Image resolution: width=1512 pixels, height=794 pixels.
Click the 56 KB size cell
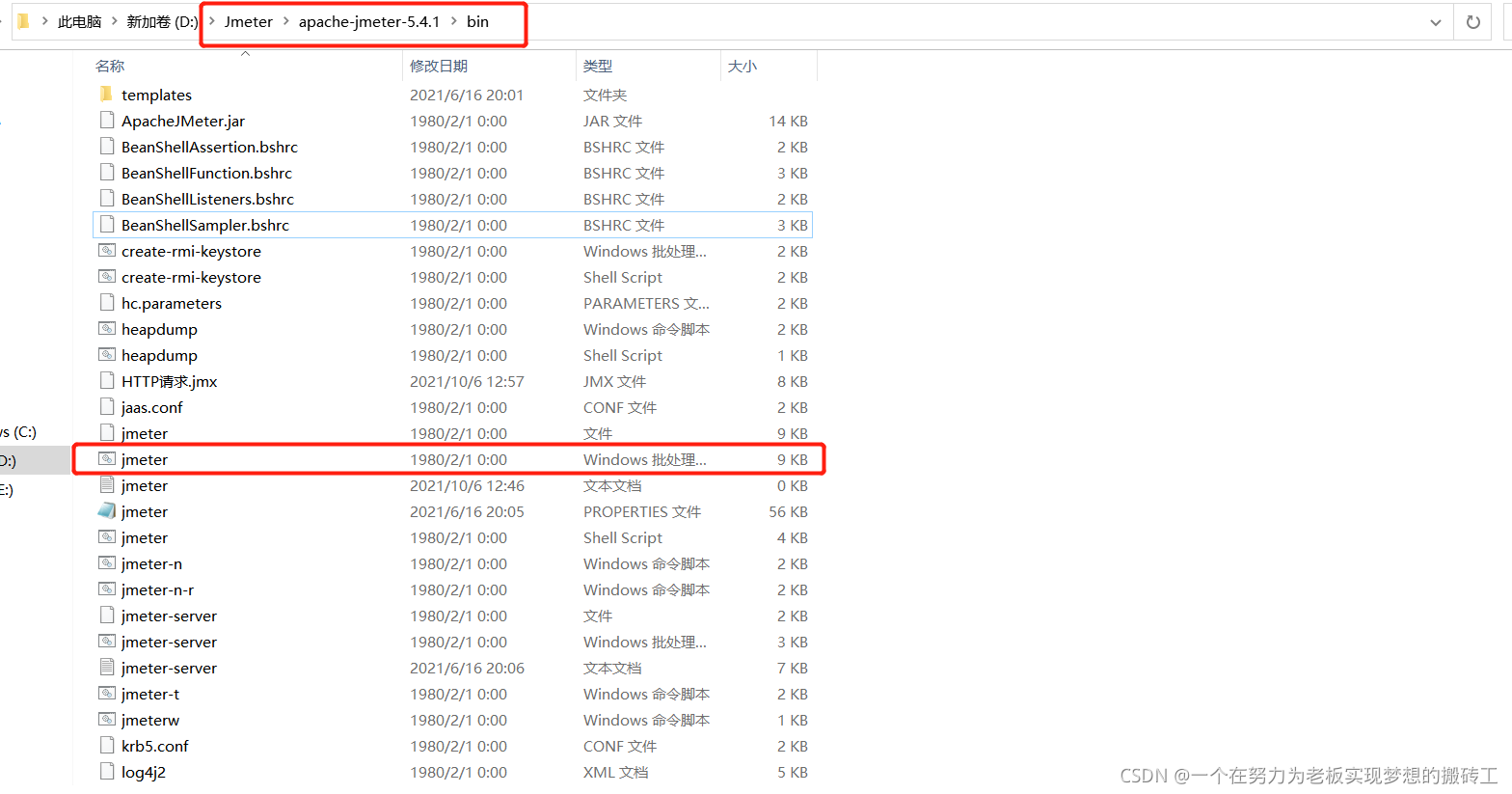click(788, 511)
